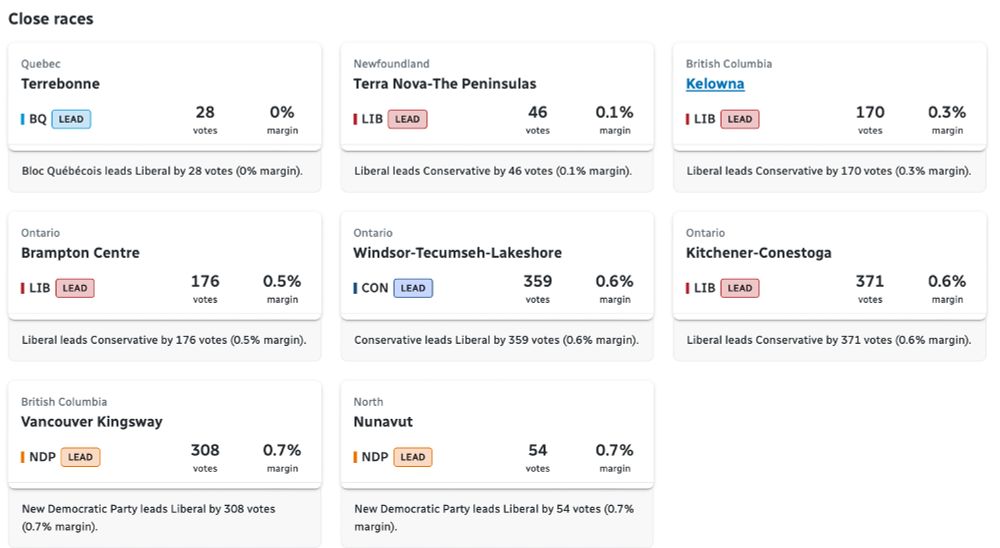Click the Nunavut riding name
Screen dimensions: 1000x548
coord(383,422)
